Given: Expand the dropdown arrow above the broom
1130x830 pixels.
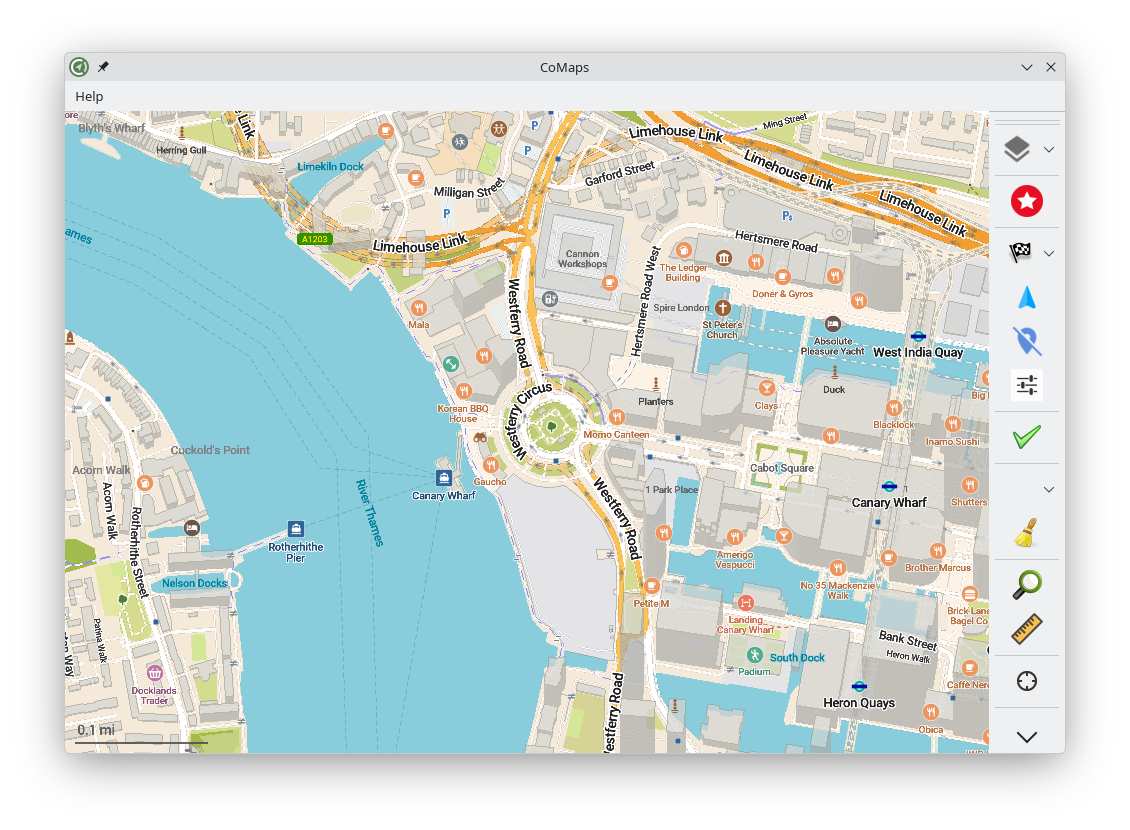Looking at the screenshot, I should [1049, 490].
